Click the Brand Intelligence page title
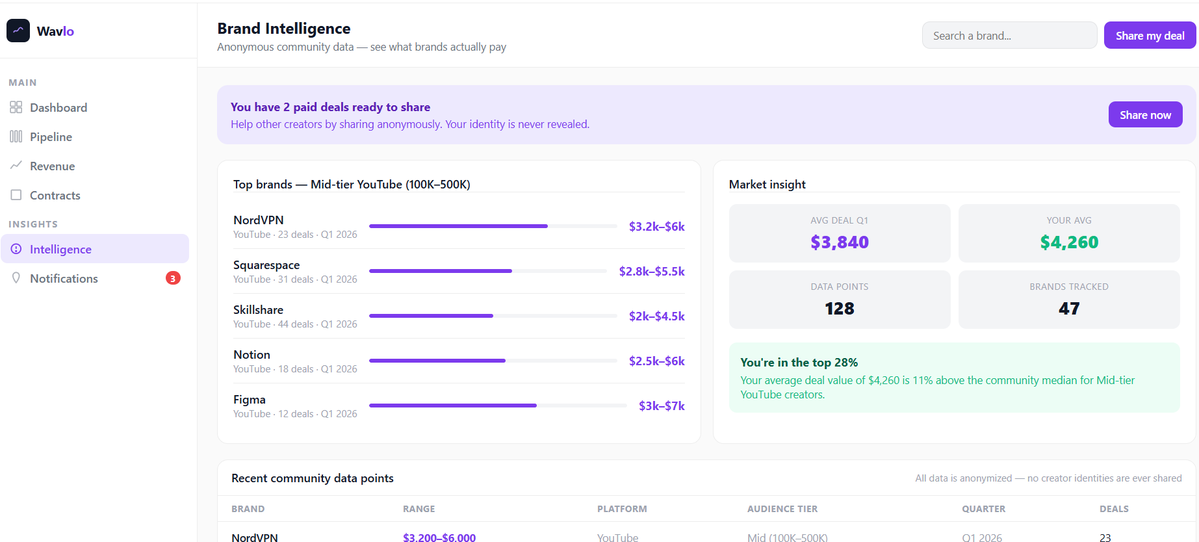Screen dimensions: 1199x542 [284, 28]
